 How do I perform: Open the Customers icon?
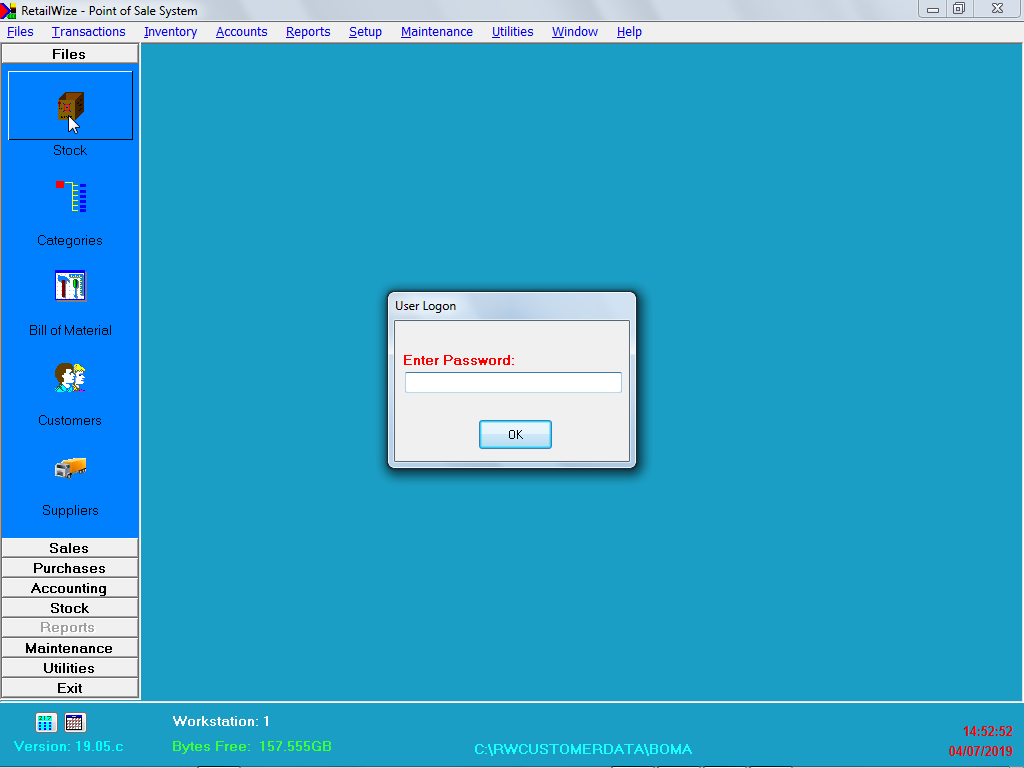(x=70, y=377)
